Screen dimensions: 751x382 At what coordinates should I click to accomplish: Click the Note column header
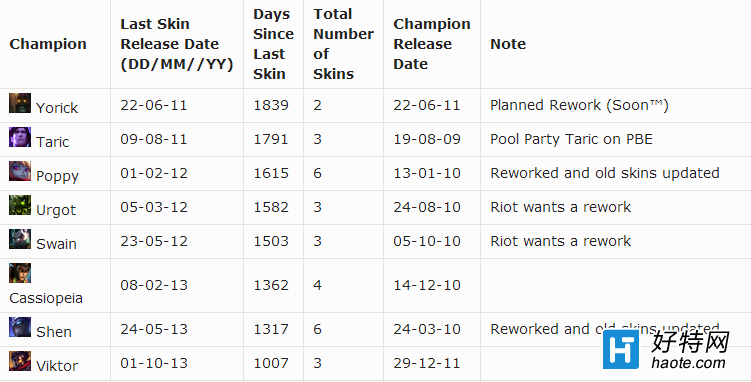508,44
